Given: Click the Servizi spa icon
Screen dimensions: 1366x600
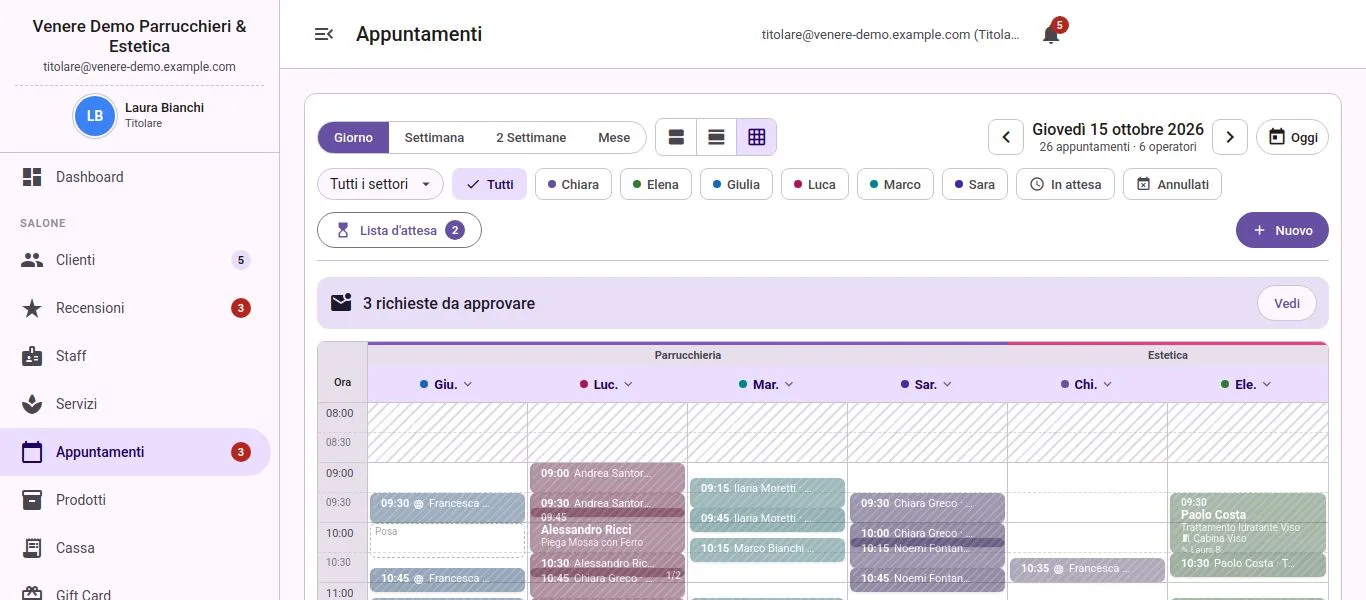Looking at the screenshot, I should (32, 404).
